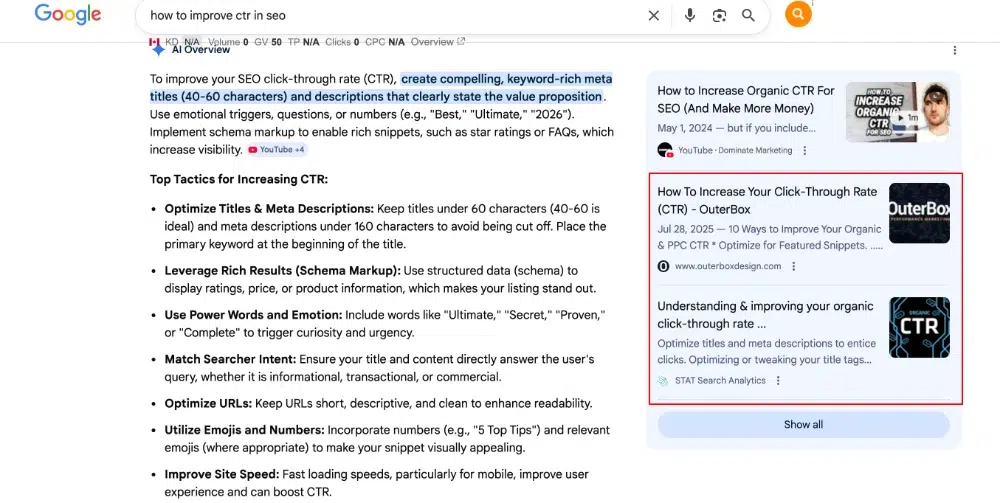Open options menu for the outerboxdesign.com result
This screenshot has height=503, width=1000.
794,266
